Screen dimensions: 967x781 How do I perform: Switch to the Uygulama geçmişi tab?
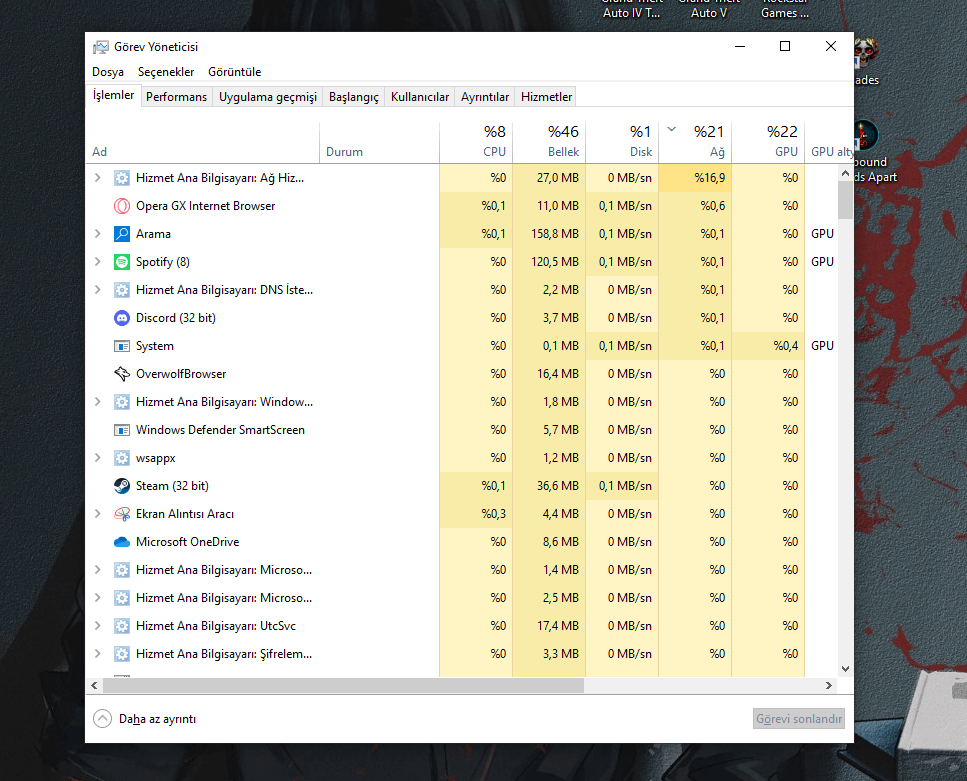coord(268,97)
